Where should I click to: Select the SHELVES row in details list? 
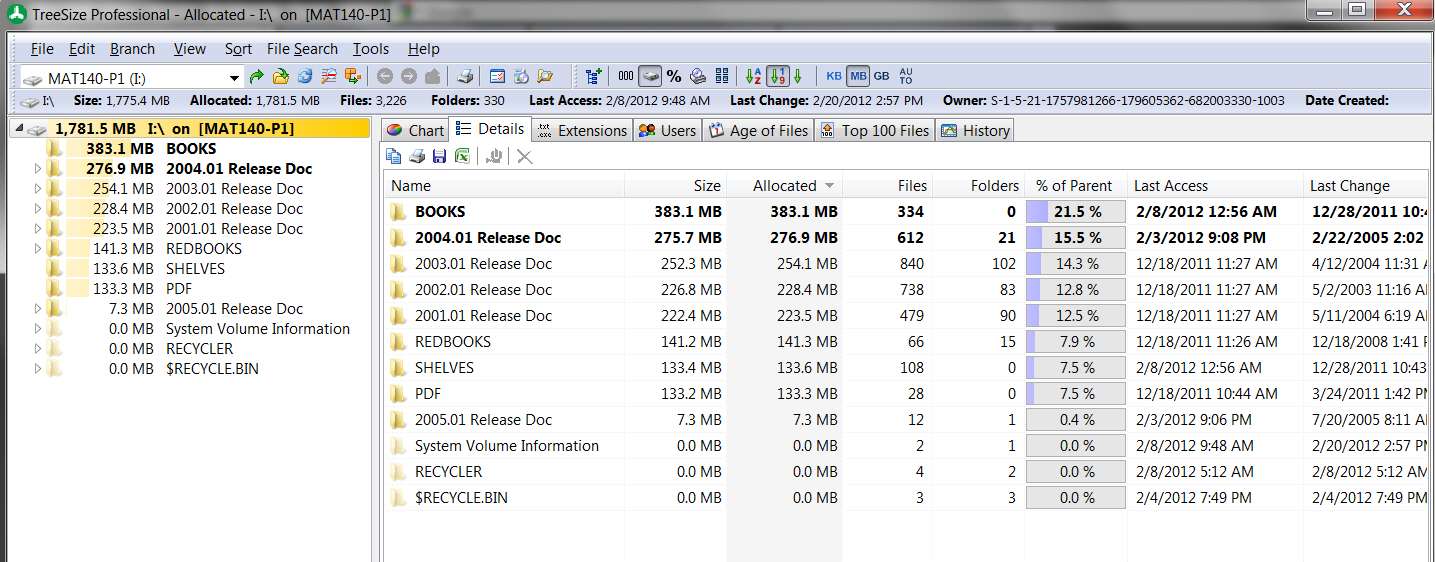tap(904, 368)
